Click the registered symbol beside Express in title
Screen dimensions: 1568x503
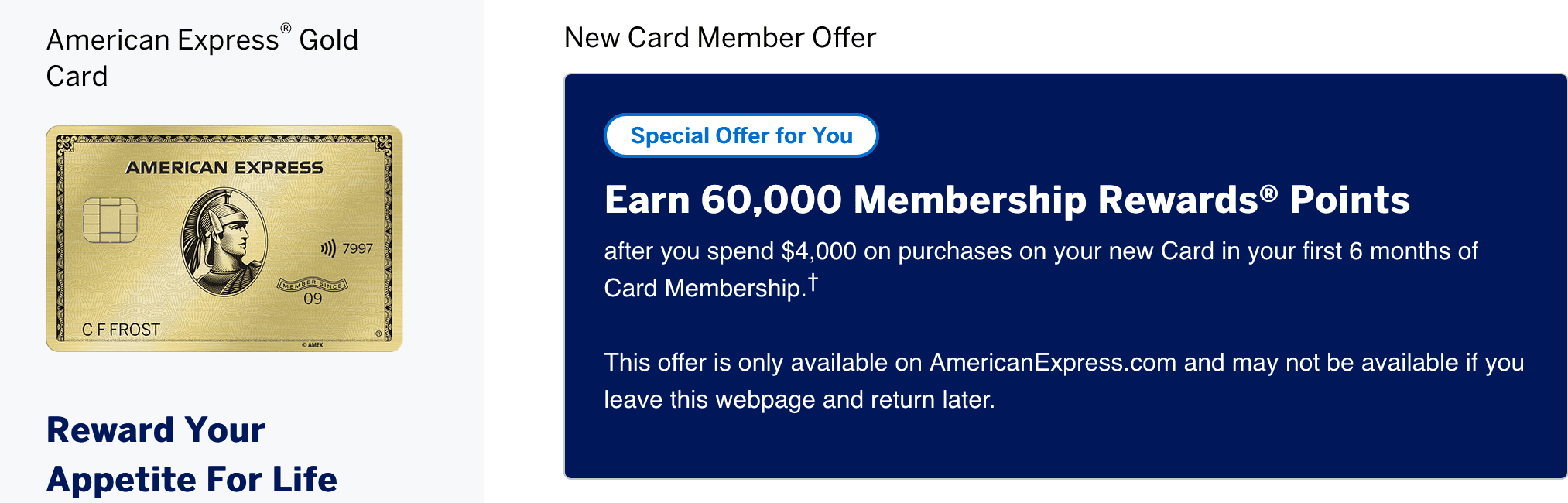[x=286, y=29]
